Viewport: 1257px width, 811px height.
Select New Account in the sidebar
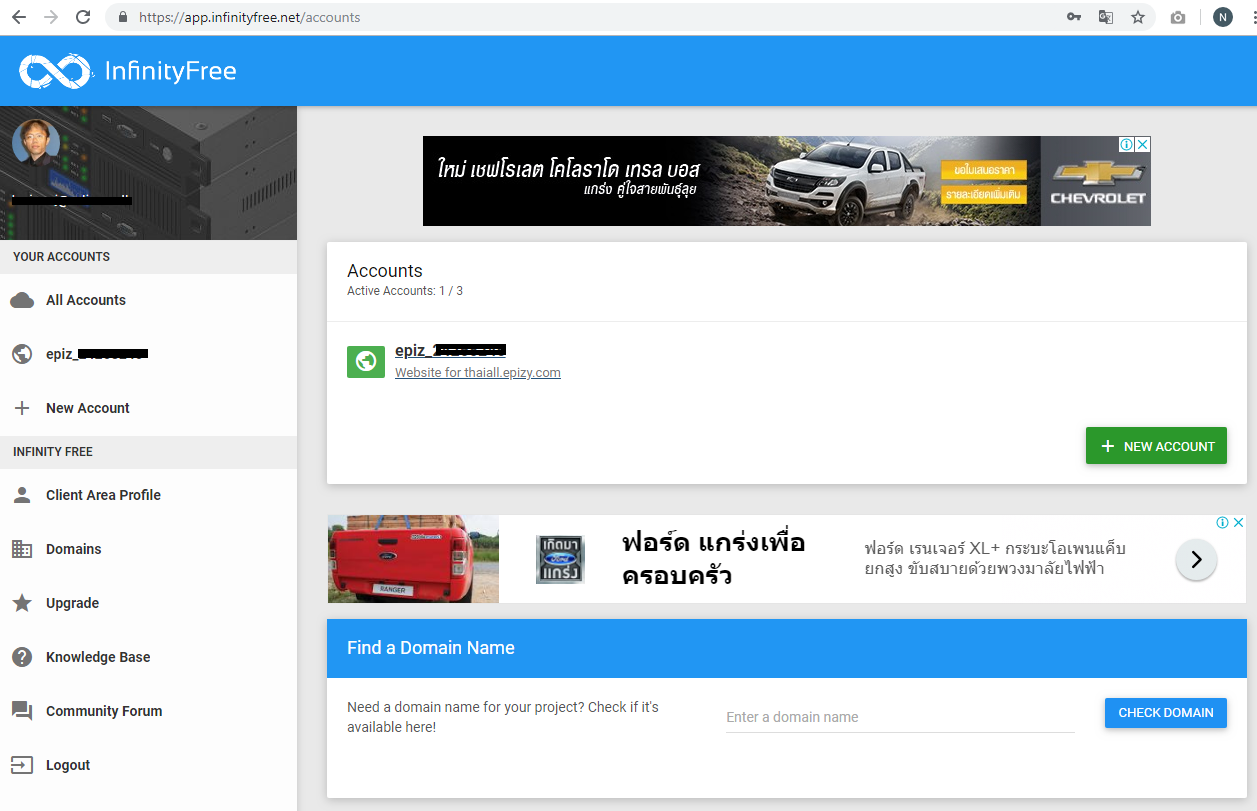[87, 408]
